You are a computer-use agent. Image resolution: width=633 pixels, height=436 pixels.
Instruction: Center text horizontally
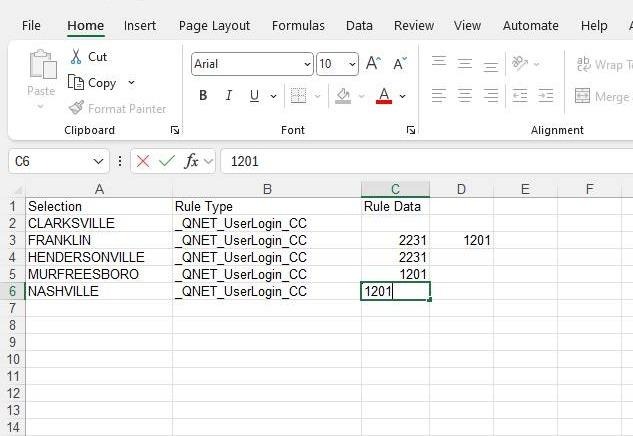pyautogui.click(x=465, y=96)
